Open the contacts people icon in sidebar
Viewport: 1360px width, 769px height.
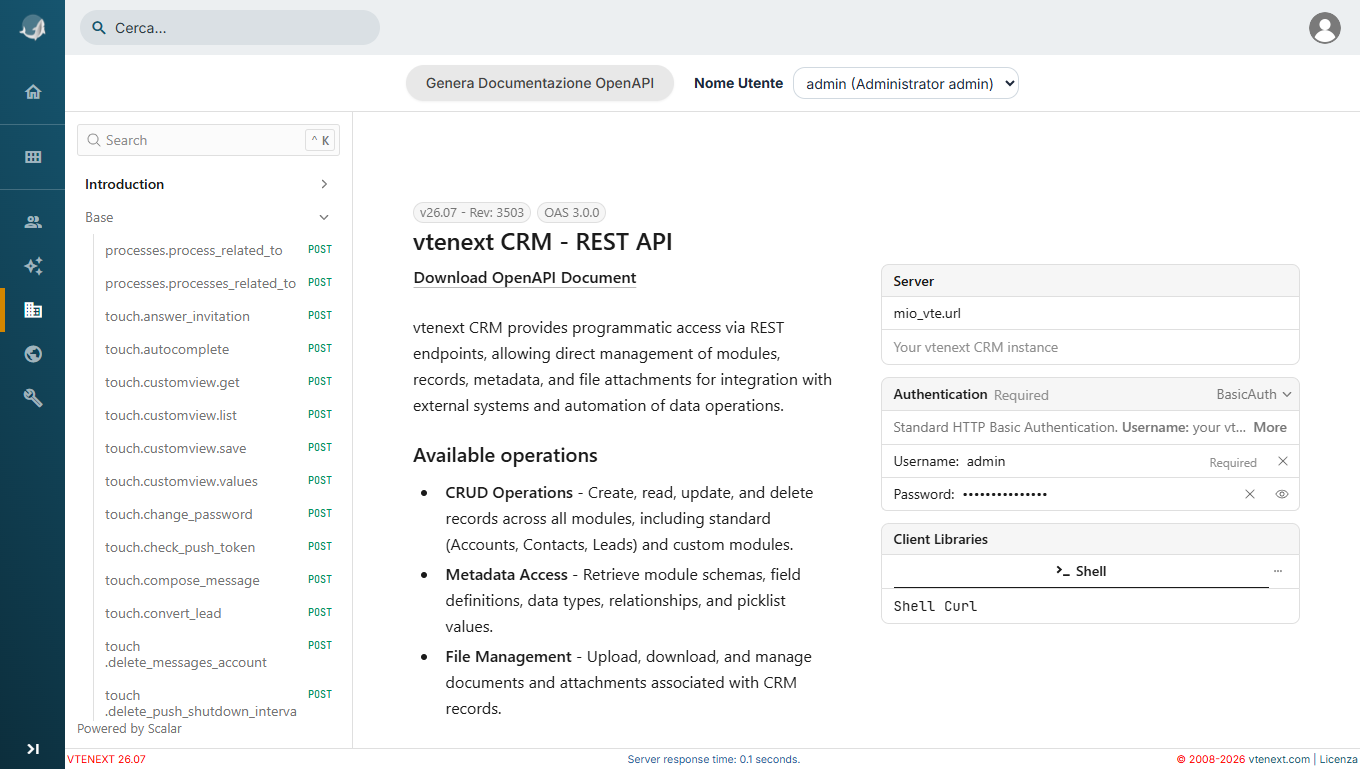[x=33, y=222]
